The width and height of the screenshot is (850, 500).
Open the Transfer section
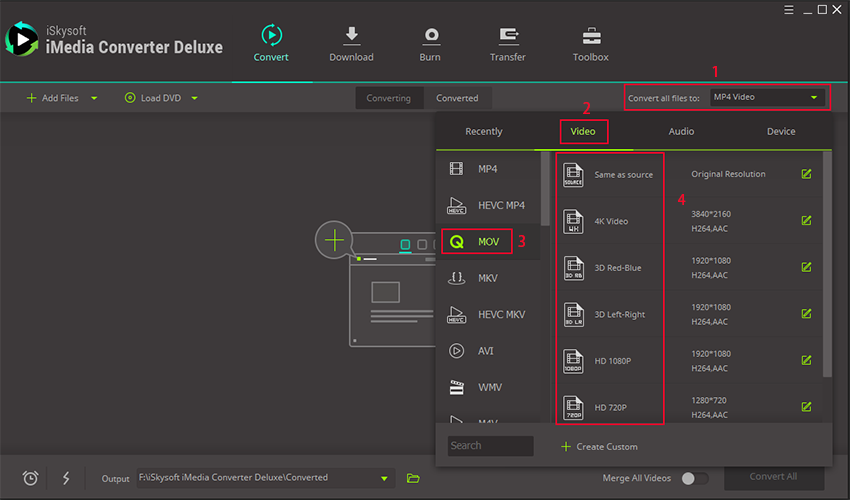(x=508, y=43)
